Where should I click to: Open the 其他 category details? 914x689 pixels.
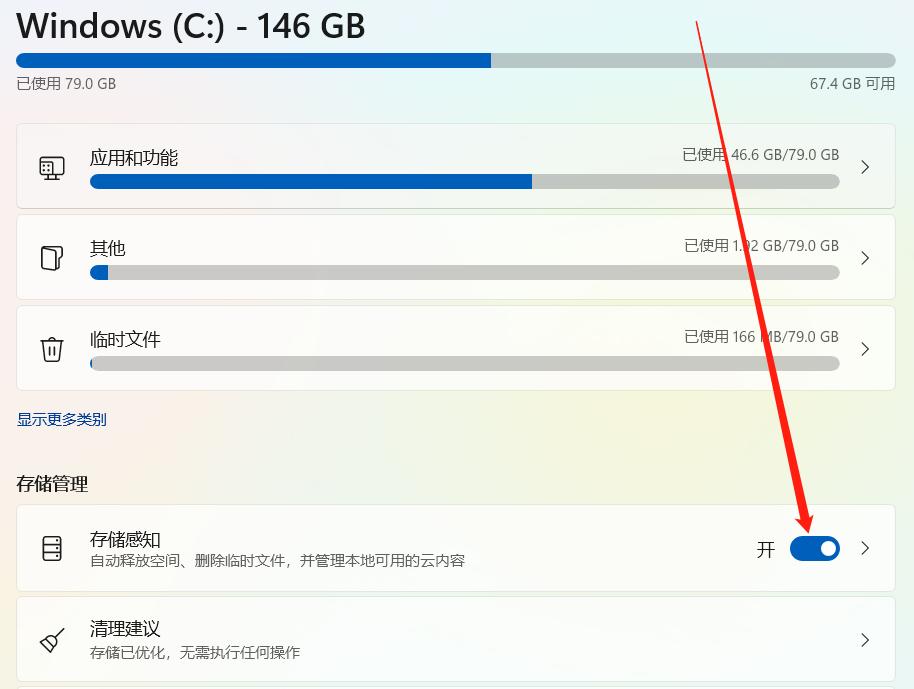tap(865, 258)
